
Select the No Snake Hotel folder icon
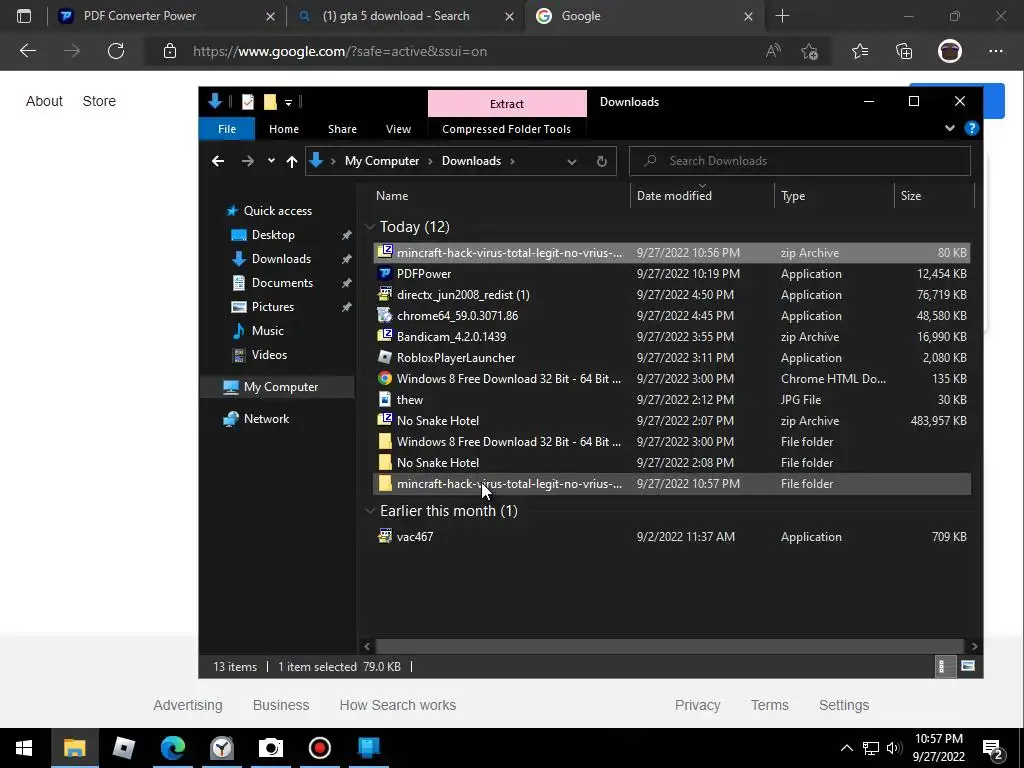click(x=385, y=462)
